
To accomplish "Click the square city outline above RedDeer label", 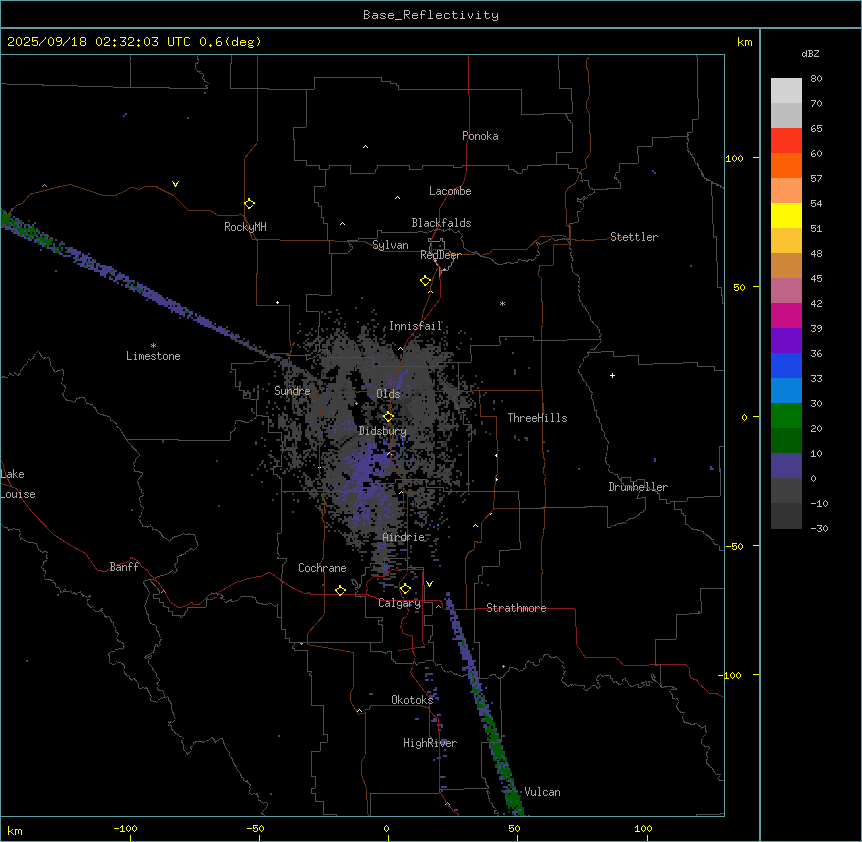I will click(x=437, y=244).
